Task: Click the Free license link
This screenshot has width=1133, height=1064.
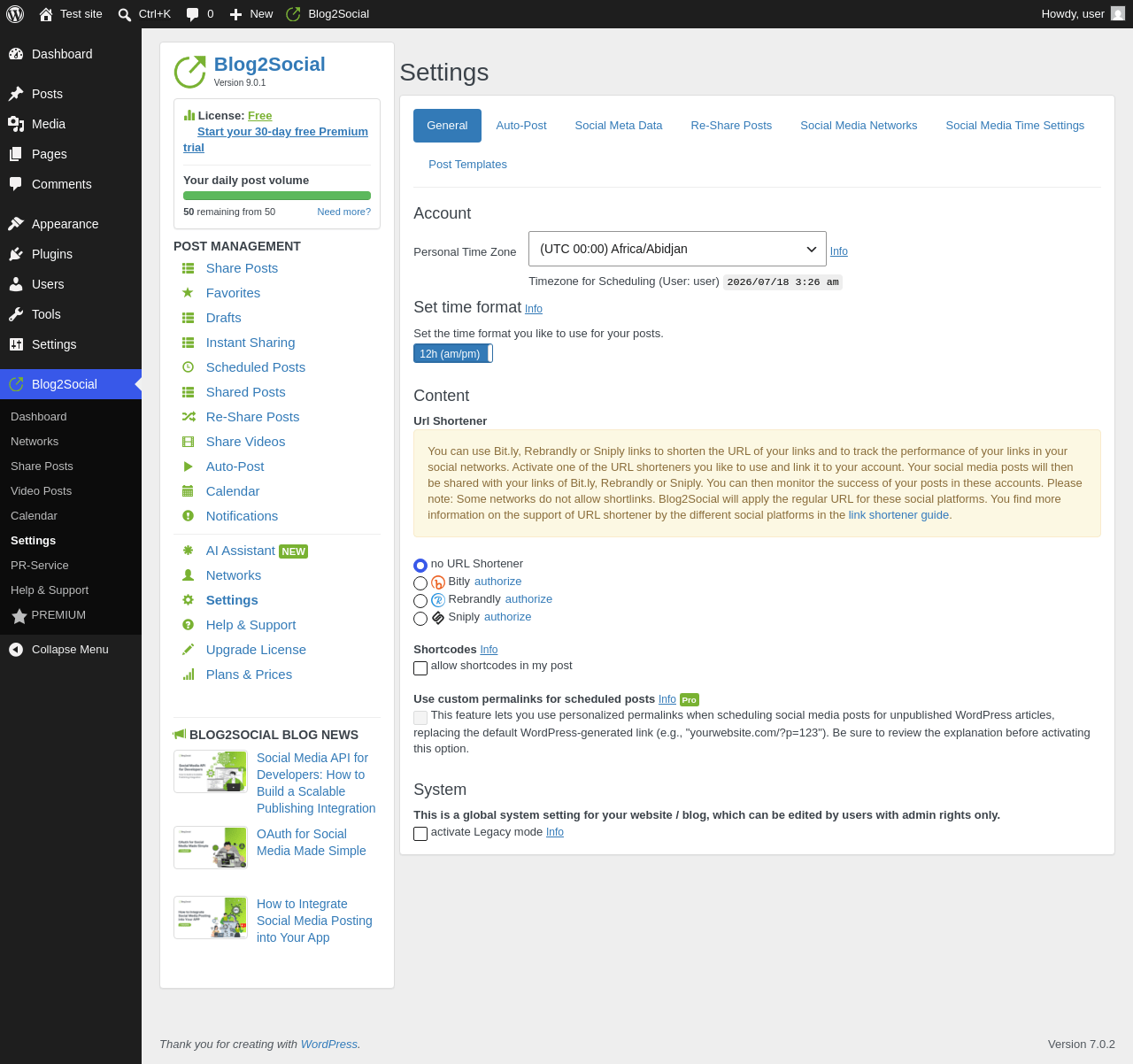Action: 260,116
